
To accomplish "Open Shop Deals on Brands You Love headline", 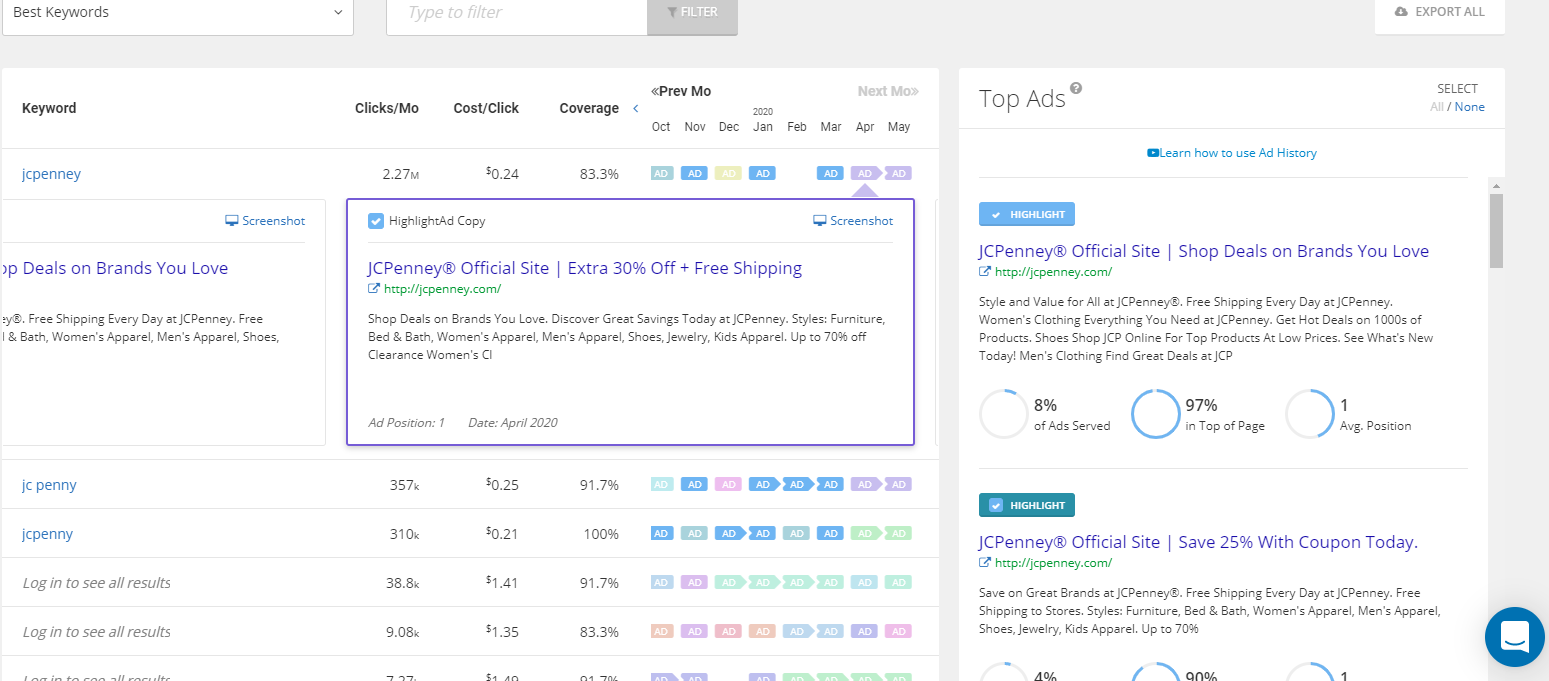I will coord(1204,251).
